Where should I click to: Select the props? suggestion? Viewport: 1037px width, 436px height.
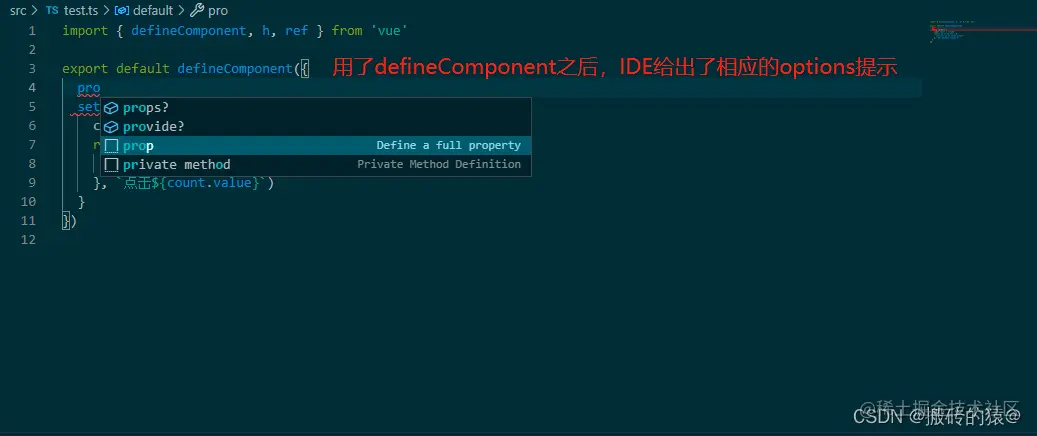[x=316, y=108]
